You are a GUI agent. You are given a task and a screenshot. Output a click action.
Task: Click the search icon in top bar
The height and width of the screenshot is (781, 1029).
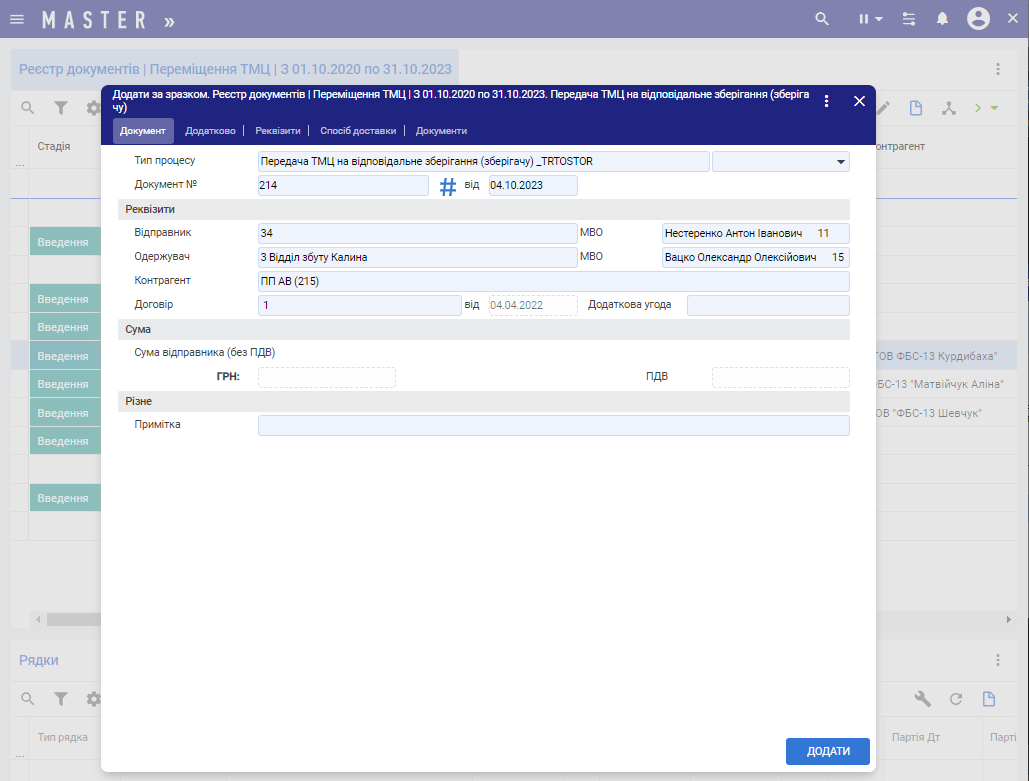tap(822, 19)
